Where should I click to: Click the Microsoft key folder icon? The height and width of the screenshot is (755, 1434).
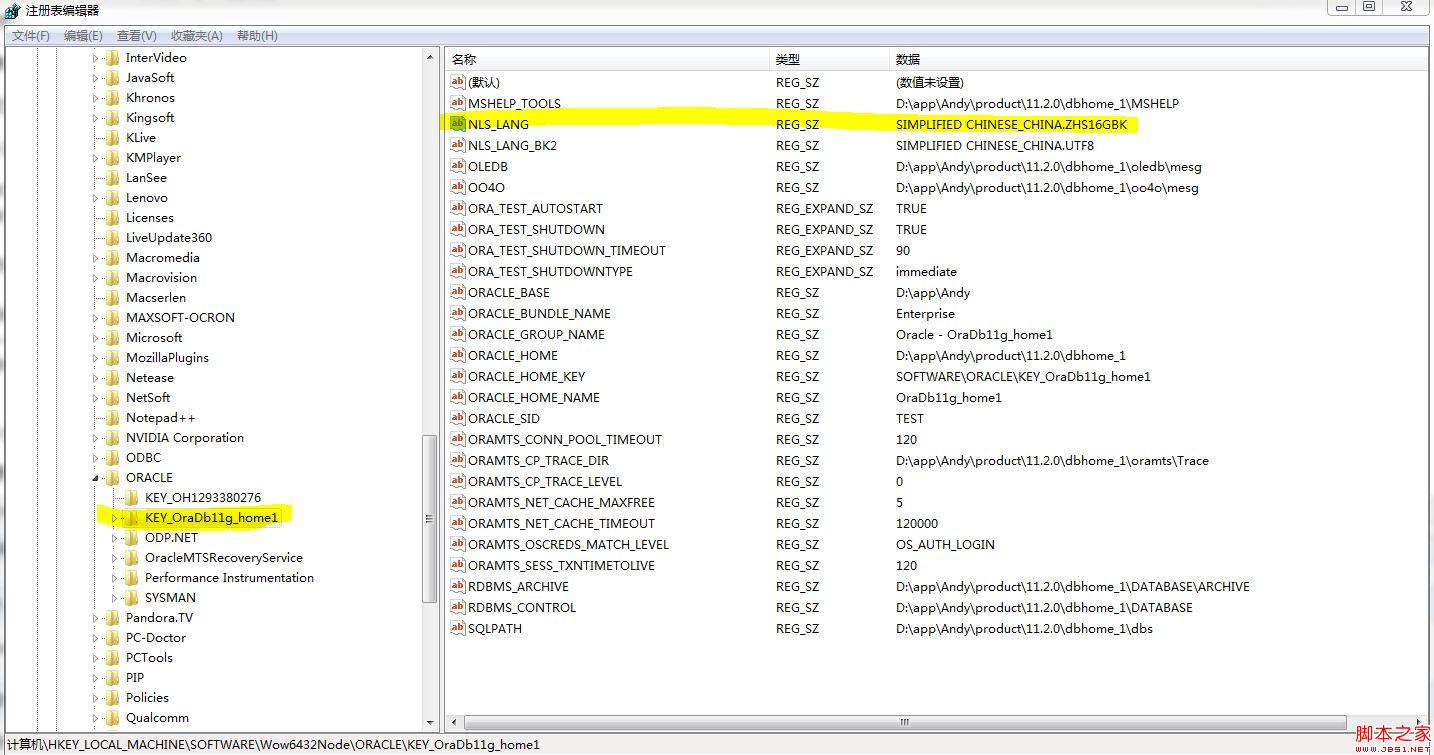pos(112,337)
